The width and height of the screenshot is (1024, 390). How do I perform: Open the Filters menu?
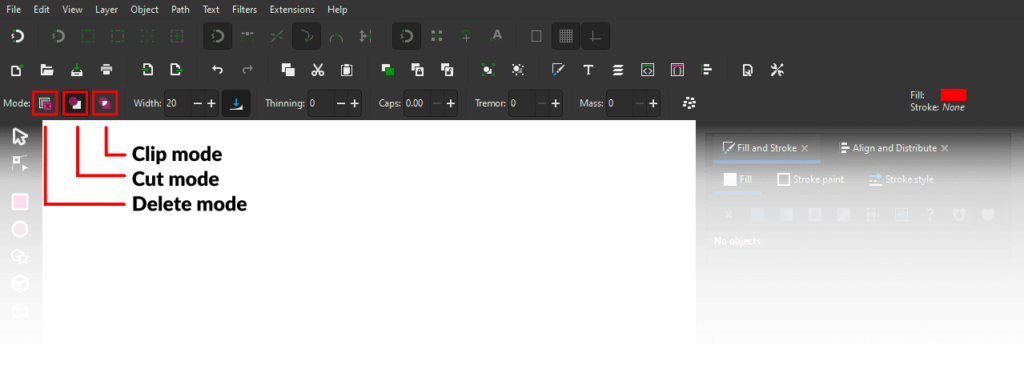pyautogui.click(x=245, y=10)
